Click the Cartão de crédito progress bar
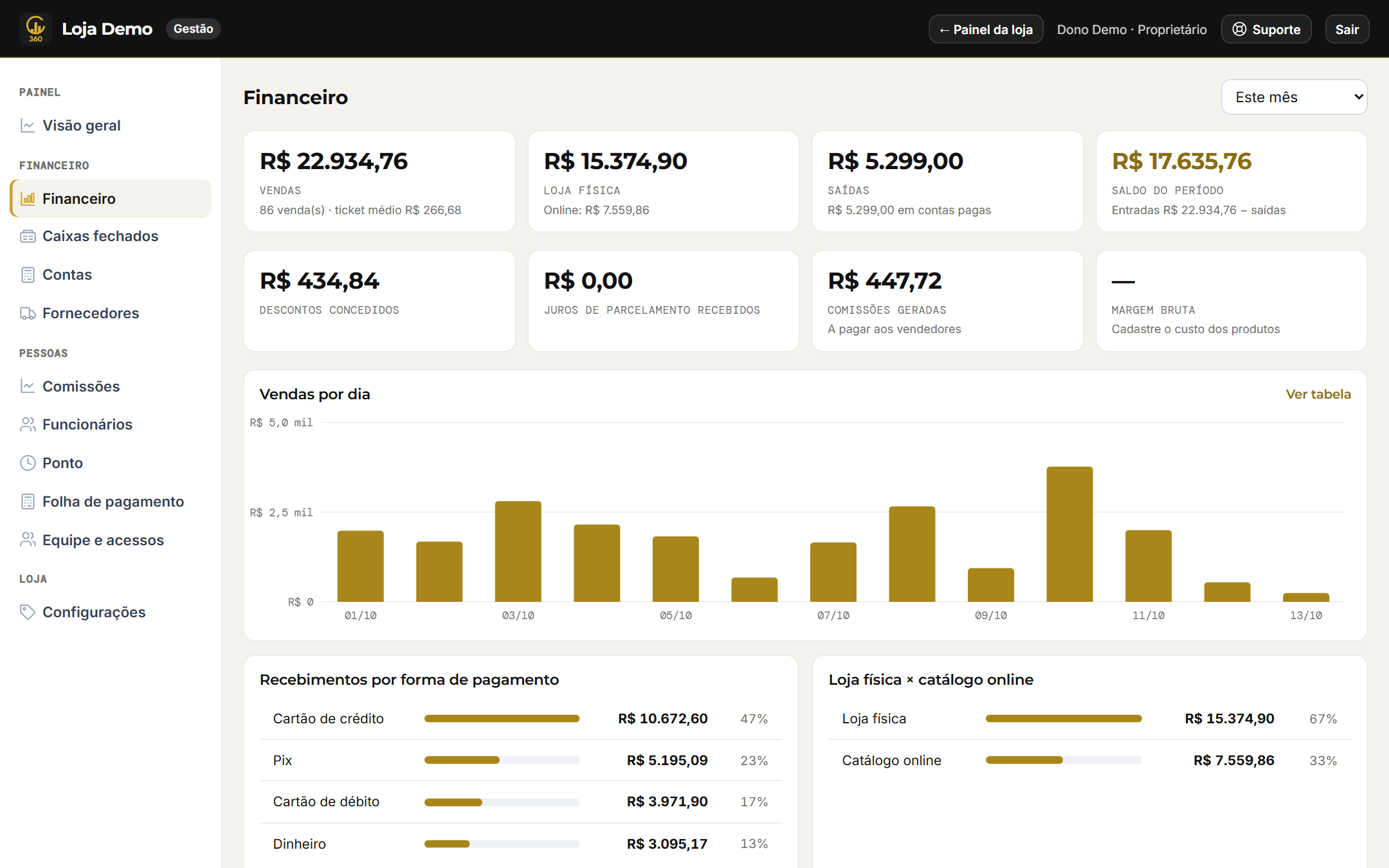The width and height of the screenshot is (1389, 868). [x=502, y=719]
